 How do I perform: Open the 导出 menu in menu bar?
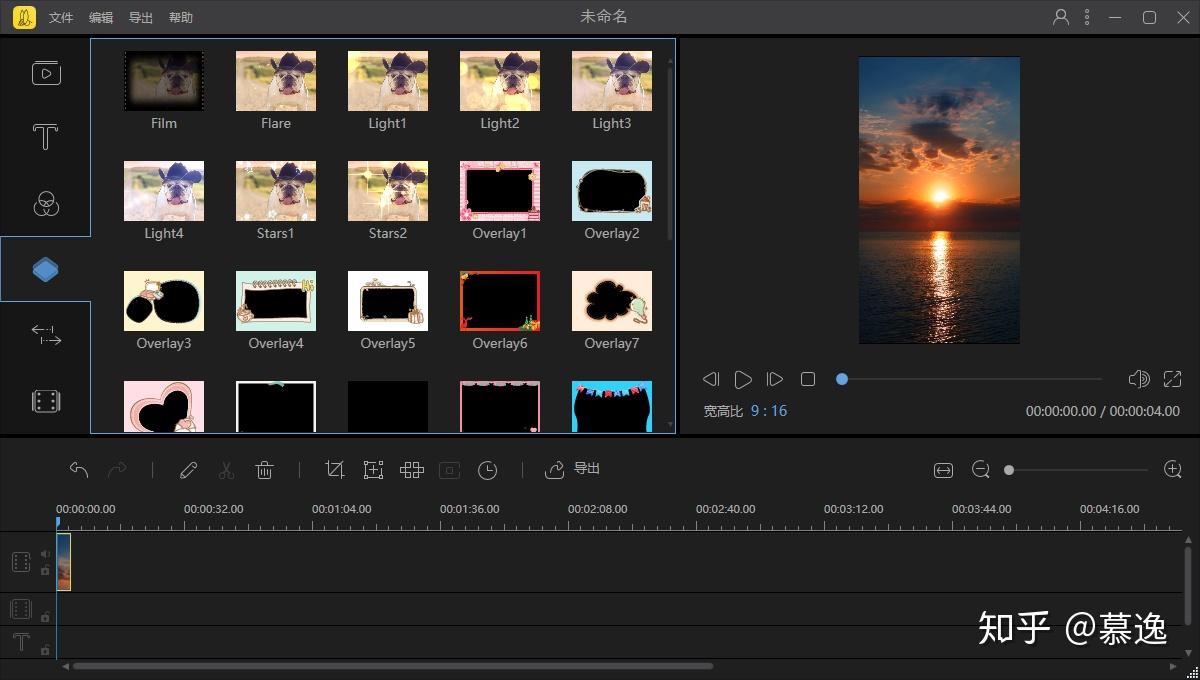[141, 18]
